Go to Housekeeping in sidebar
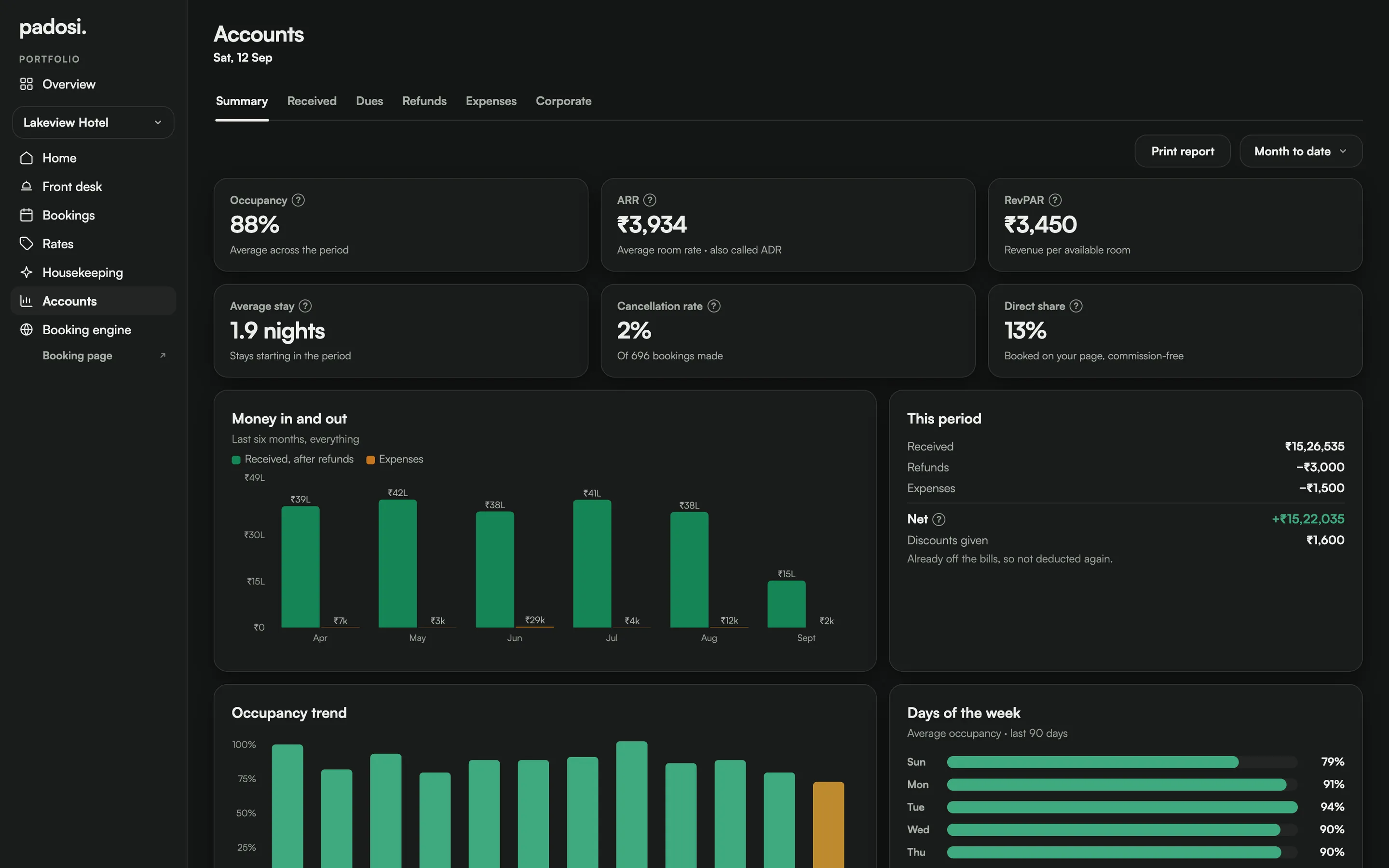 [x=93, y=272]
